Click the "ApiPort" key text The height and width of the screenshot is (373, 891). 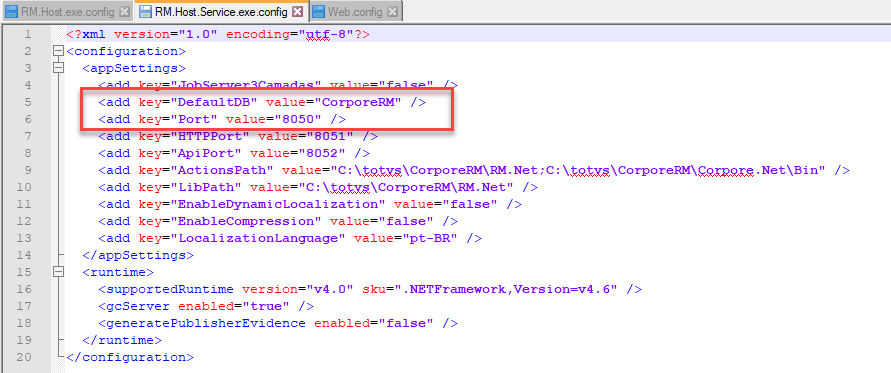click(x=207, y=154)
